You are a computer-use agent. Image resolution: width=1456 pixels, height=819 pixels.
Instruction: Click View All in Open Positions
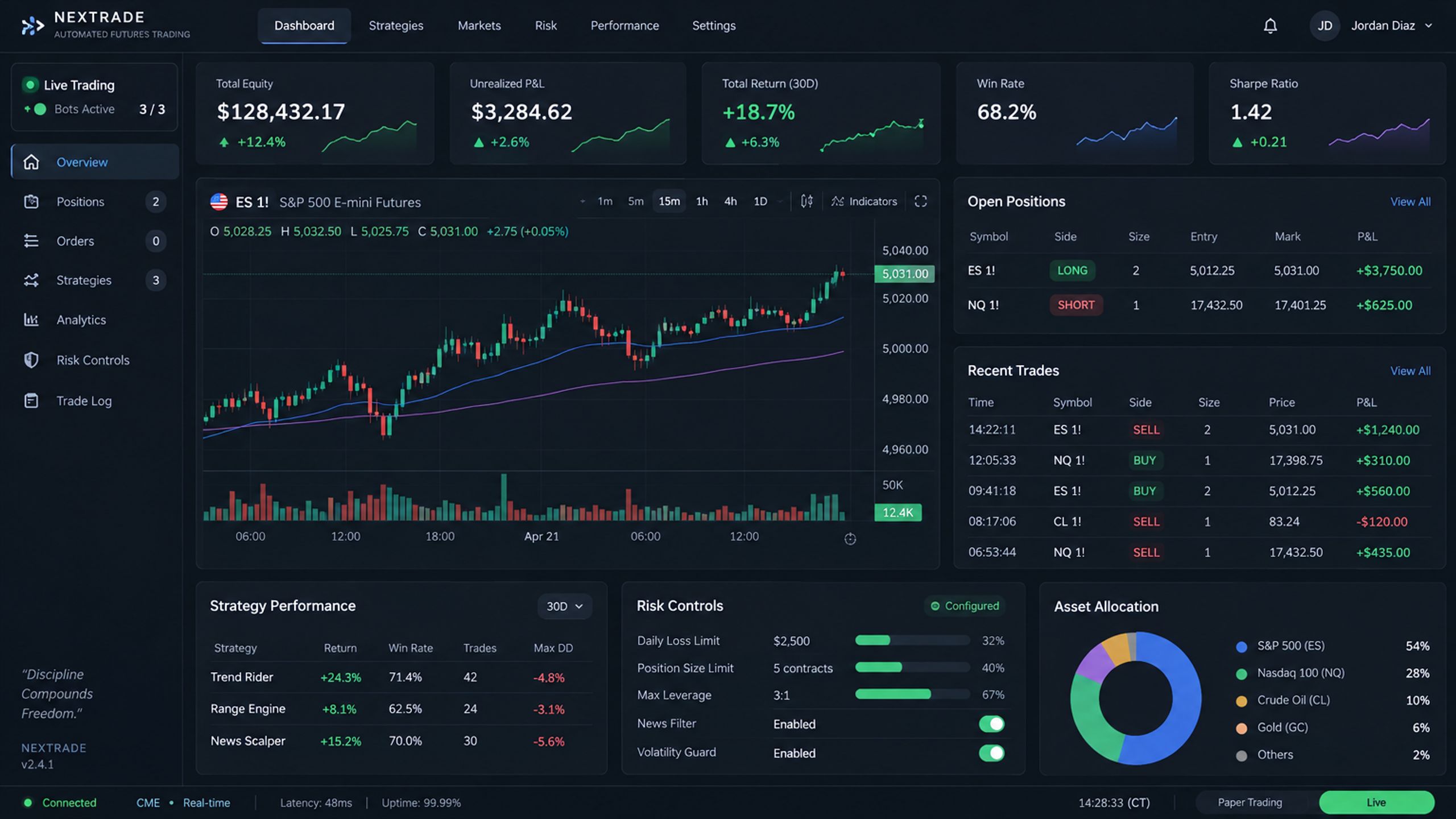click(1410, 202)
